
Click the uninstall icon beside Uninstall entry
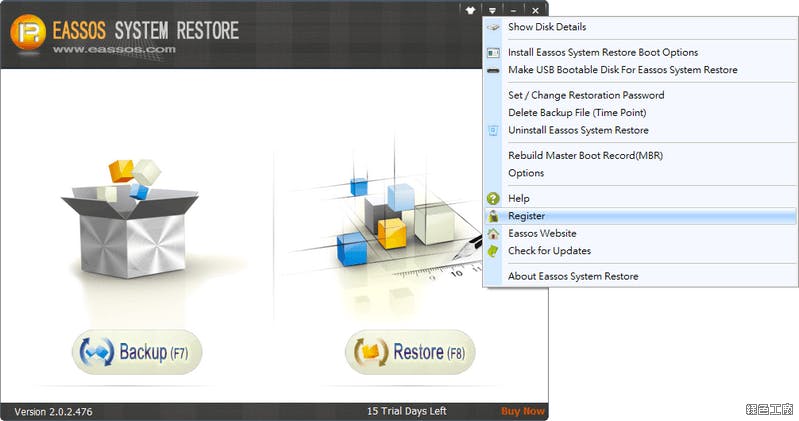(x=493, y=130)
